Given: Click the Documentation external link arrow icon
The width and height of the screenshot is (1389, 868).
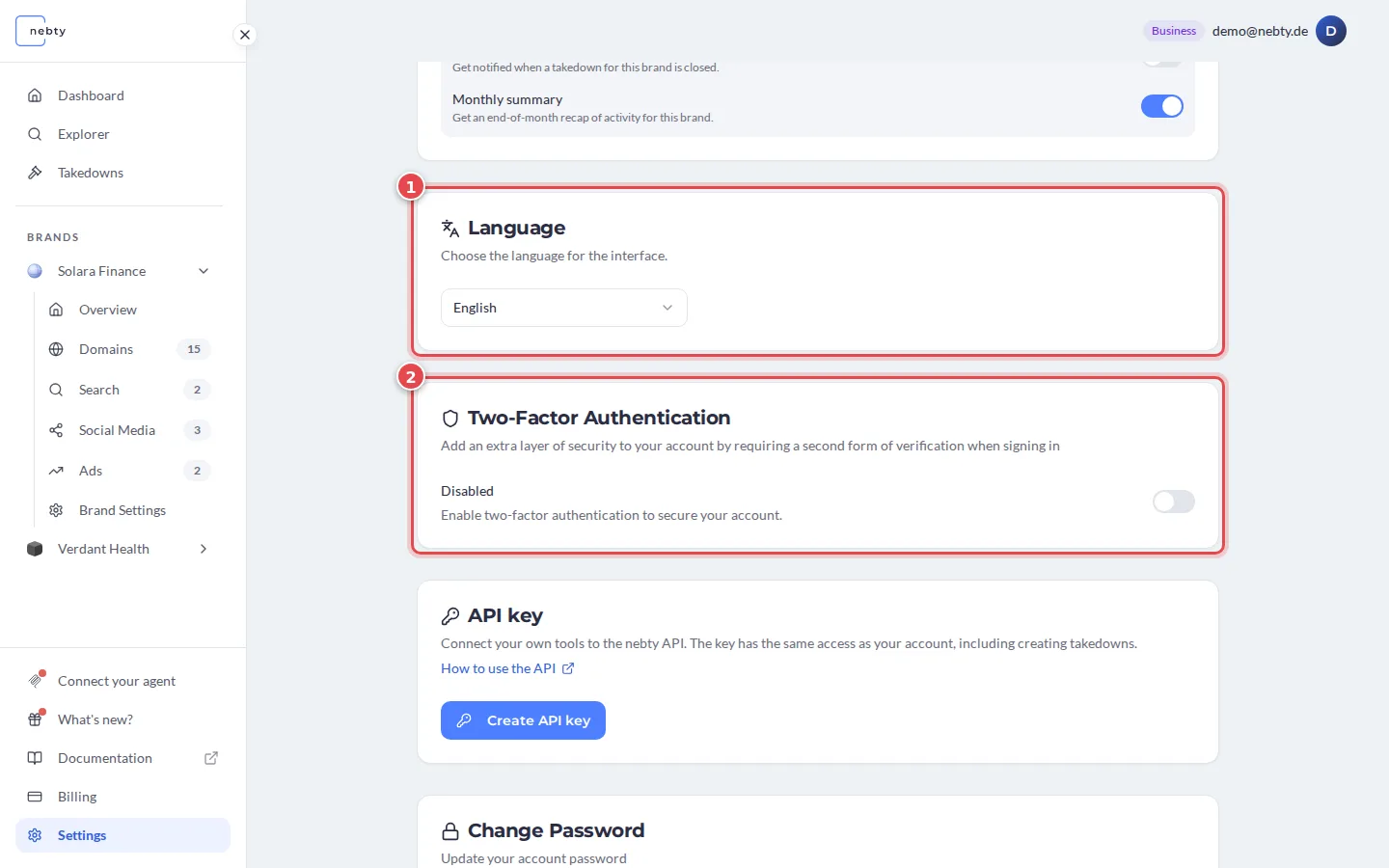Looking at the screenshot, I should tap(211, 758).
